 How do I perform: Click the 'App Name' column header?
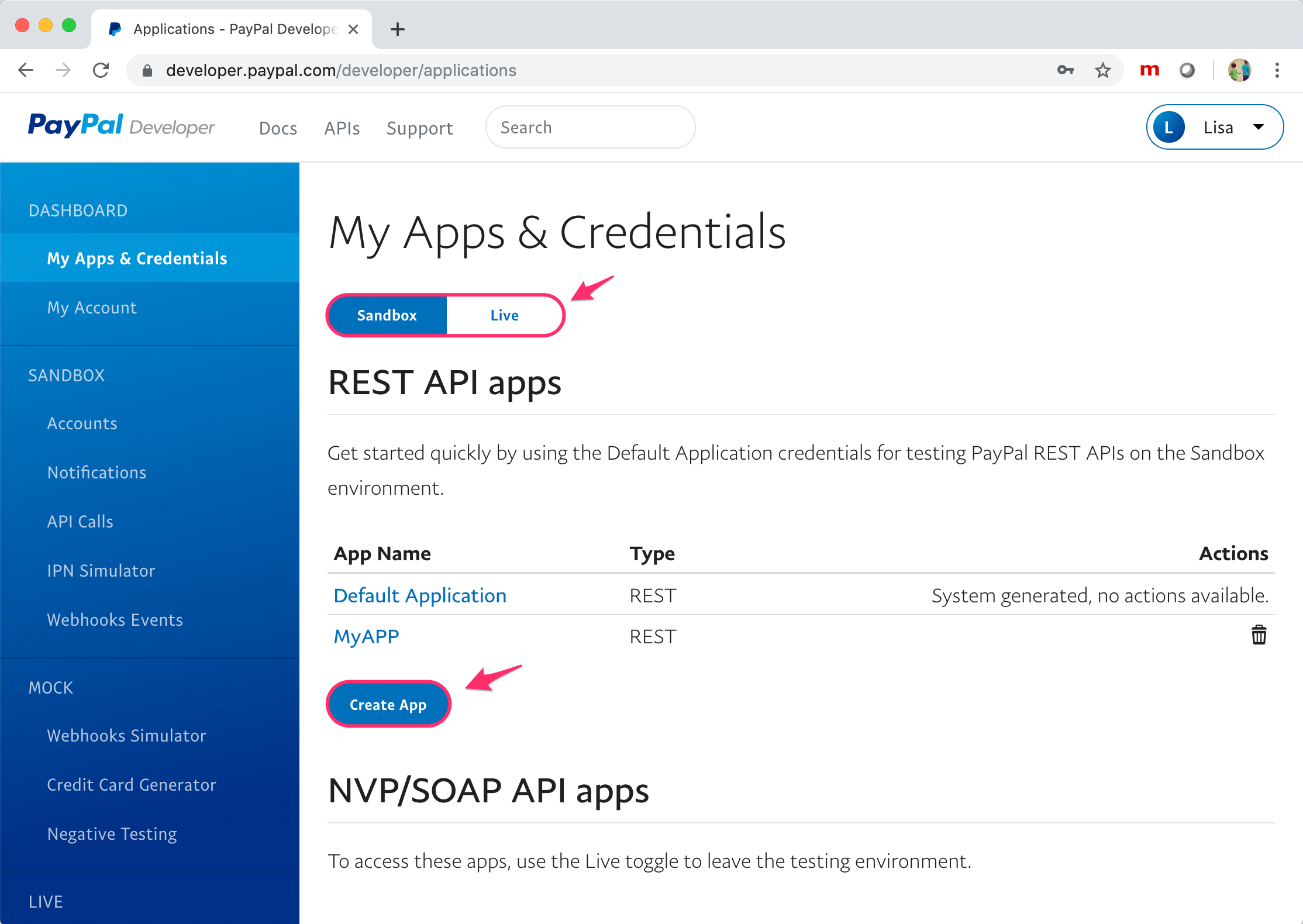tap(382, 553)
